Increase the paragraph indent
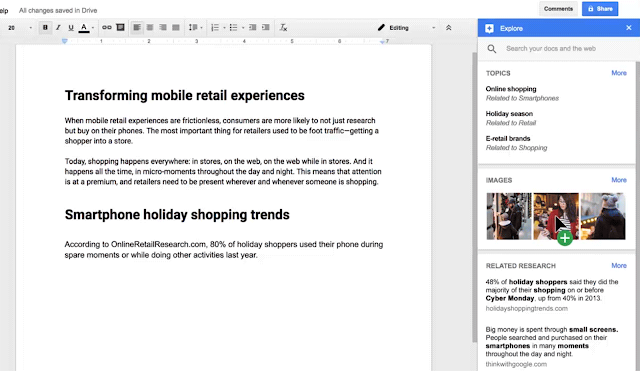The height and width of the screenshot is (375, 640). click(x=266, y=27)
